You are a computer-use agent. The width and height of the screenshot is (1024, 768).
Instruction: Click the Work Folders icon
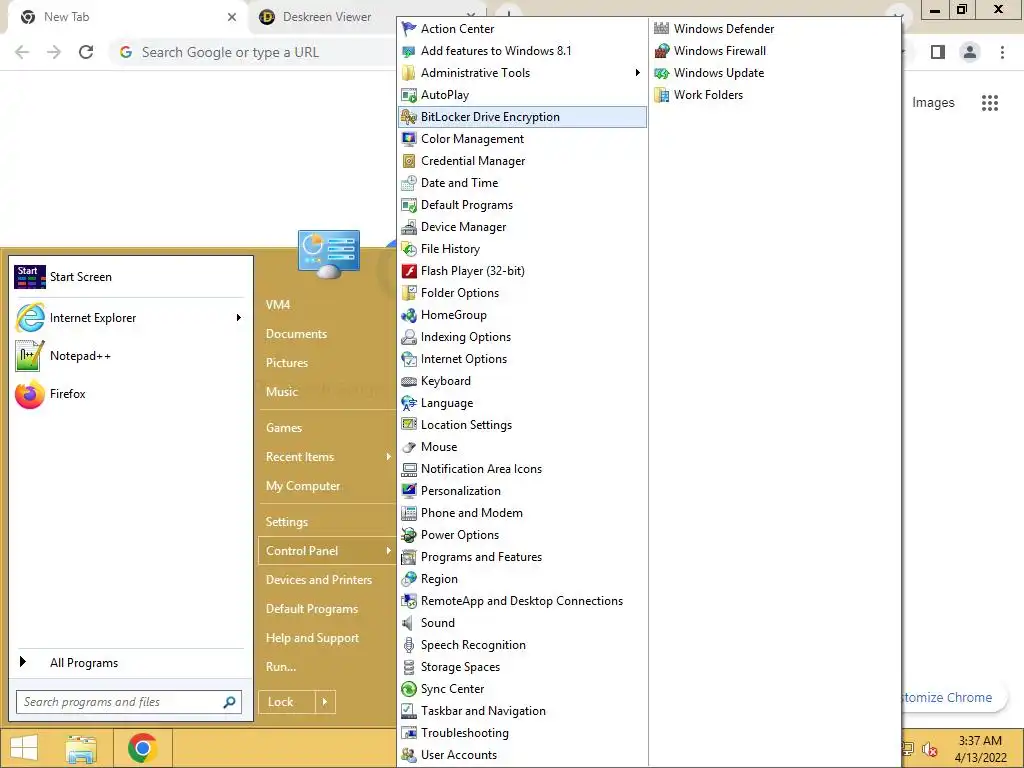coord(662,95)
